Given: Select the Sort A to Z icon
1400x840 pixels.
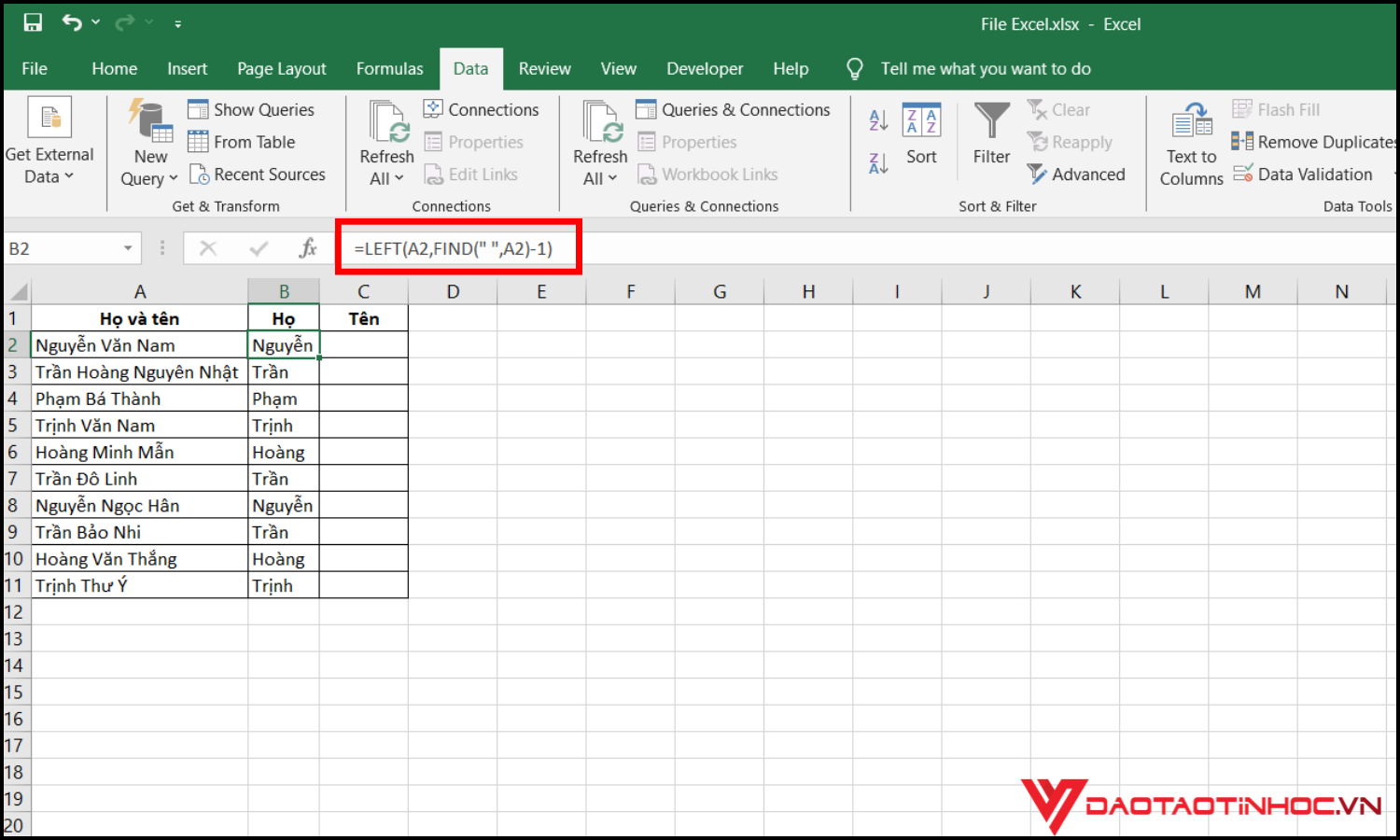Looking at the screenshot, I should (876, 119).
